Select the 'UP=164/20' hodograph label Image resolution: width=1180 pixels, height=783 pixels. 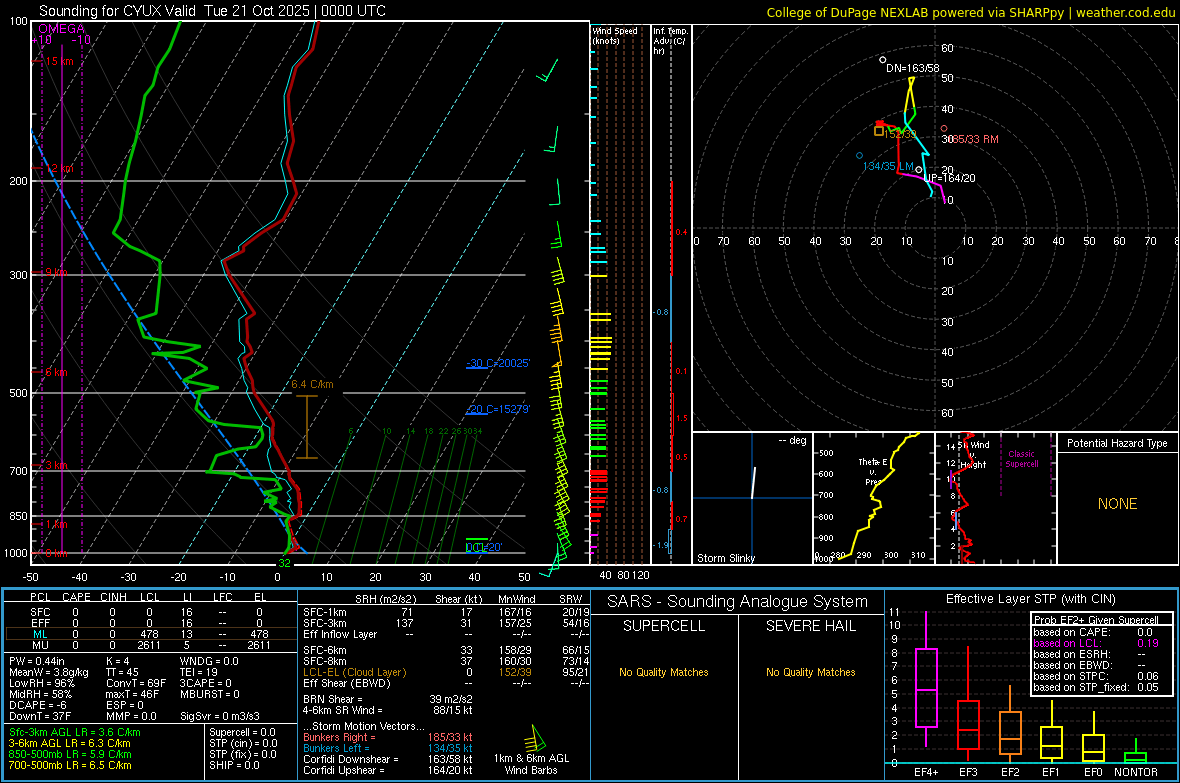point(950,178)
